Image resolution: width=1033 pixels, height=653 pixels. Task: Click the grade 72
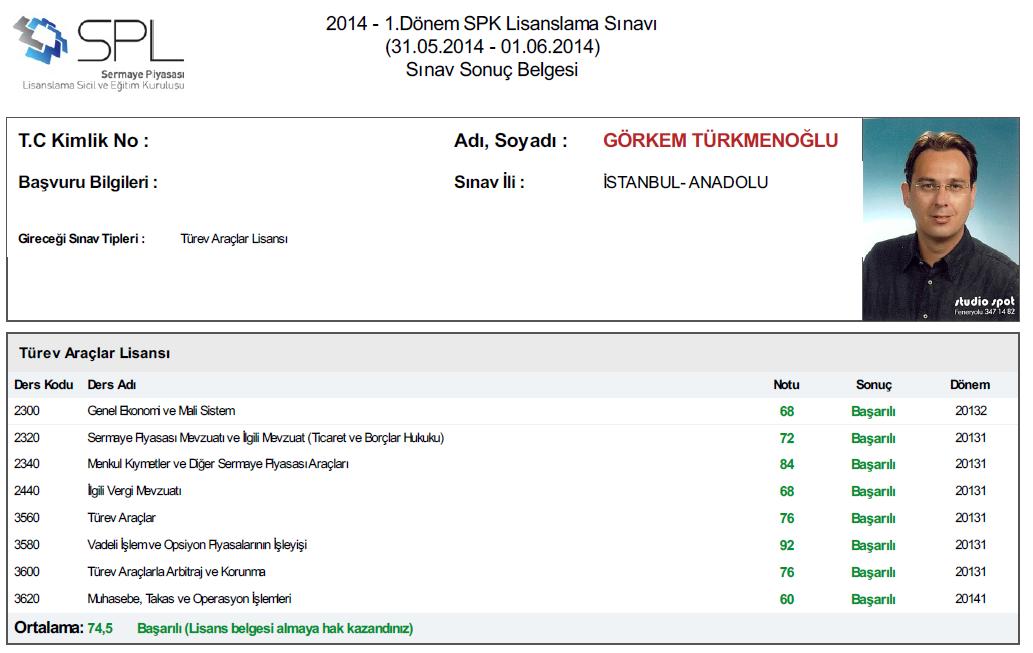click(787, 438)
